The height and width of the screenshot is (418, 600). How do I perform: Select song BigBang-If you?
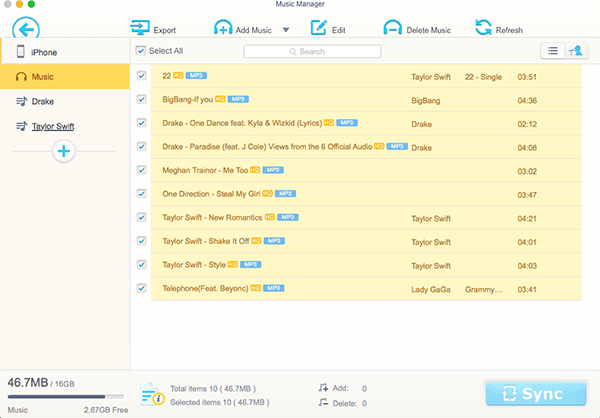pyautogui.click(x=188, y=100)
